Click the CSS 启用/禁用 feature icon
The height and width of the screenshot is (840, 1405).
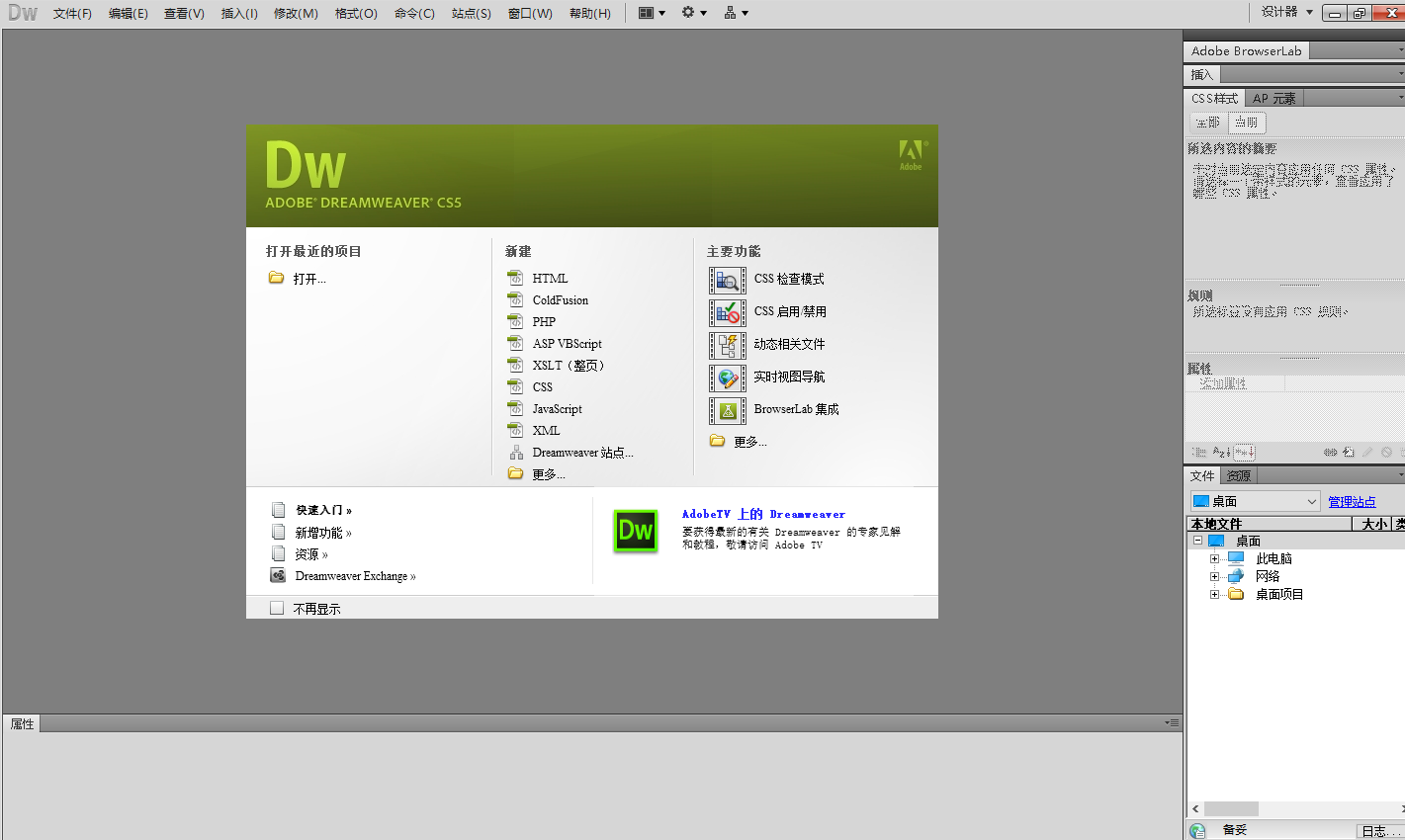728,312
